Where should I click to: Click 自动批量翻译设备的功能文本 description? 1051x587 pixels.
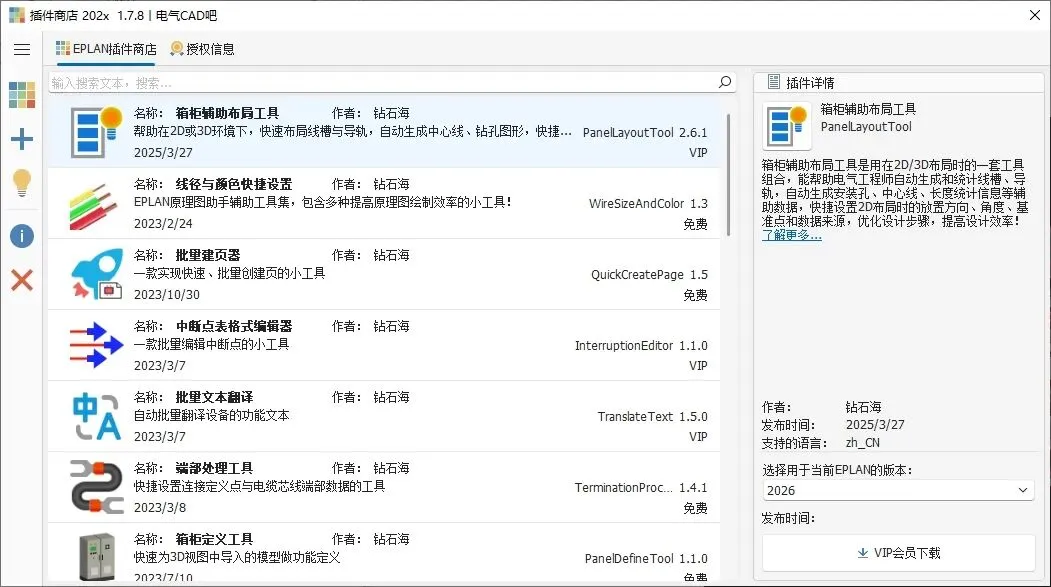(x=211, y=415)
